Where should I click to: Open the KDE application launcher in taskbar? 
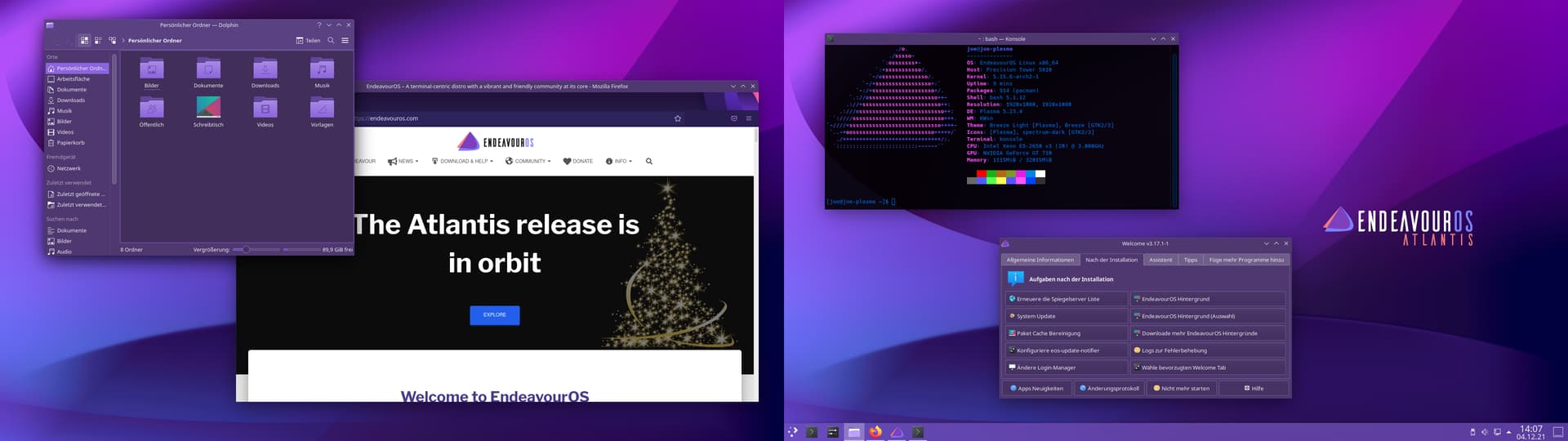[x=792, y=432]
